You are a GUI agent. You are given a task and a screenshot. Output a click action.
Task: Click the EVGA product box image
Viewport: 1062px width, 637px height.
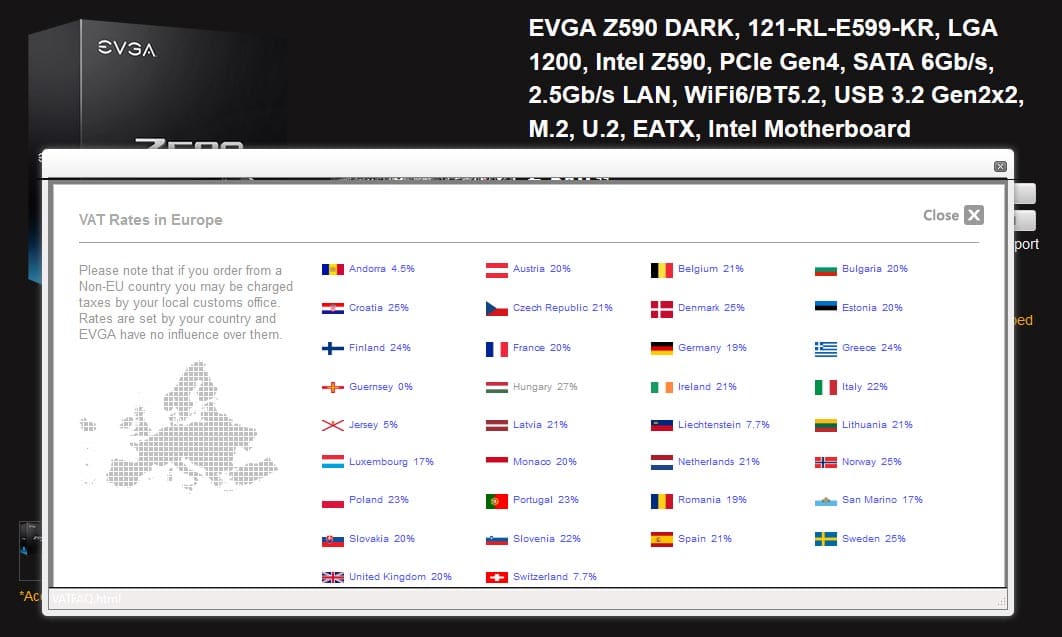tap(156, 85)
